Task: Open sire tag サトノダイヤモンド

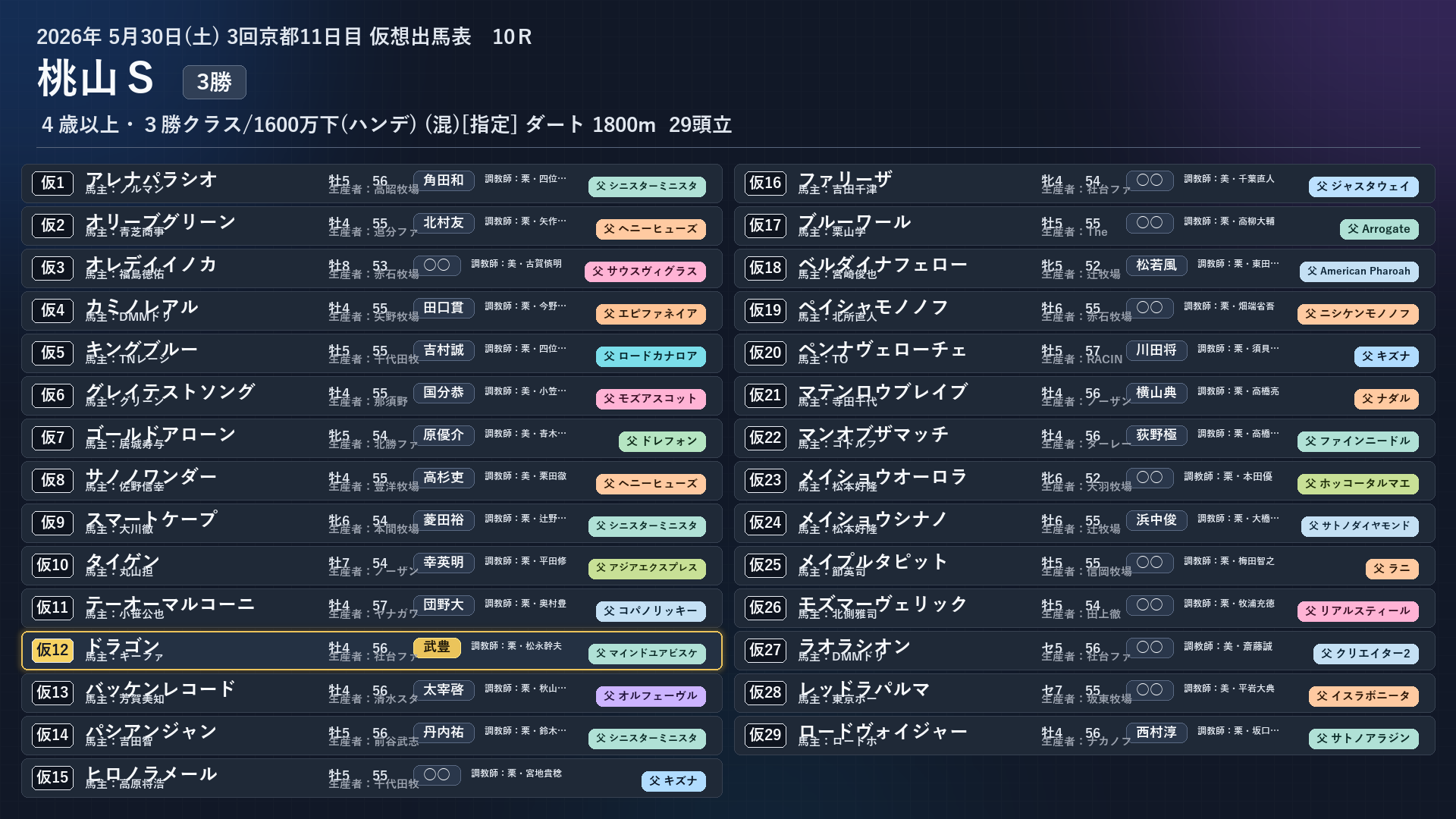Action: pyautogui.click(x=1360, y=526)
